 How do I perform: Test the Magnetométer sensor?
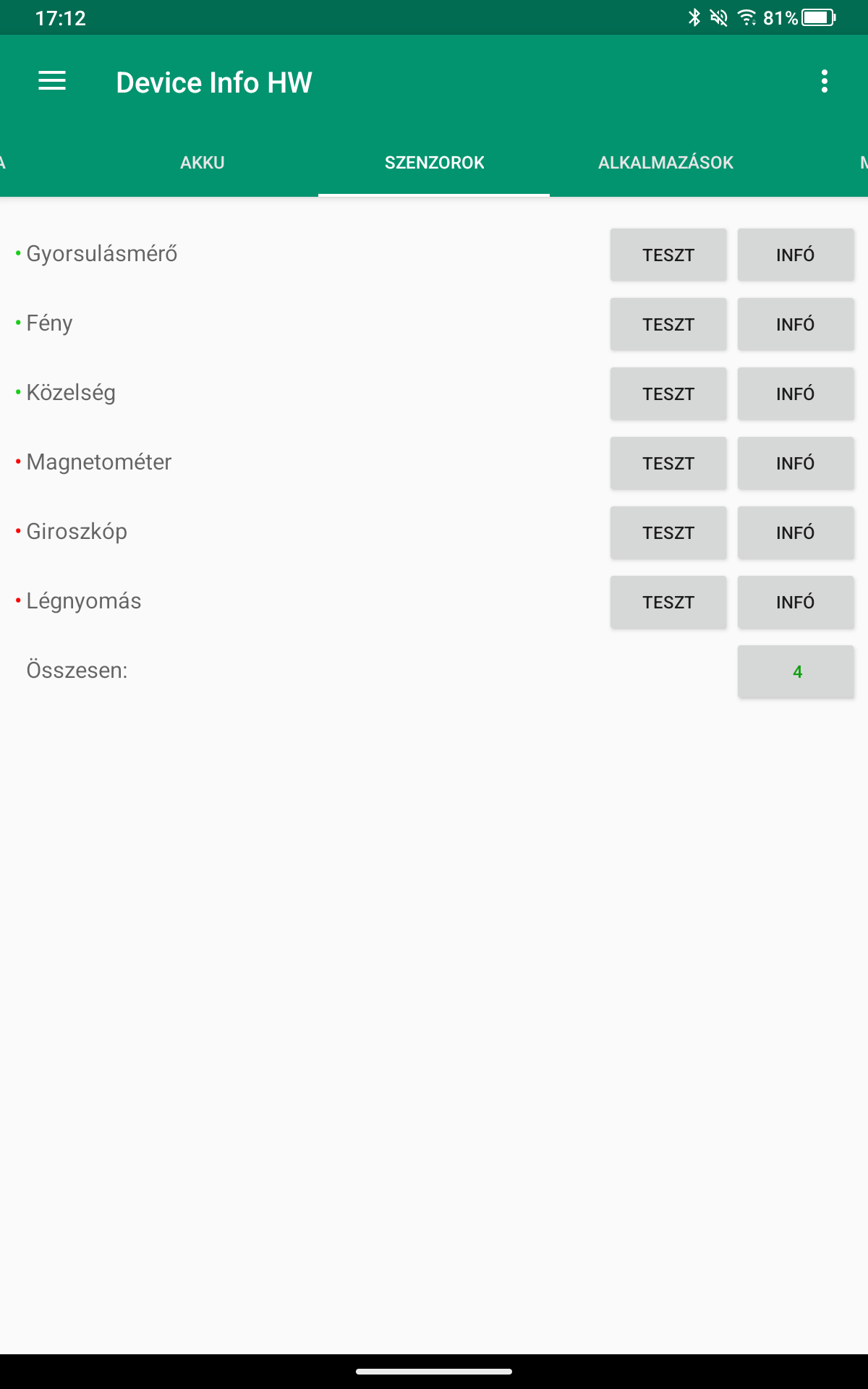[668, 463]
